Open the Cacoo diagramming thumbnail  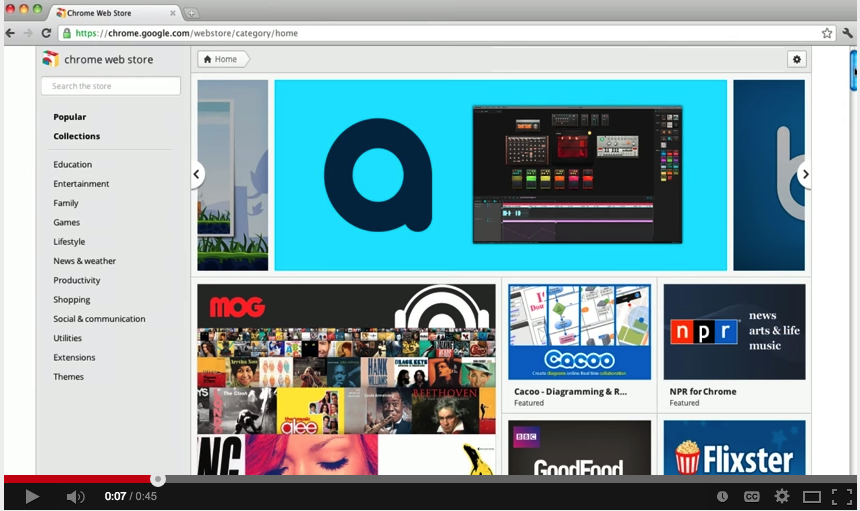pyautogui.click(x=579, y=332)
